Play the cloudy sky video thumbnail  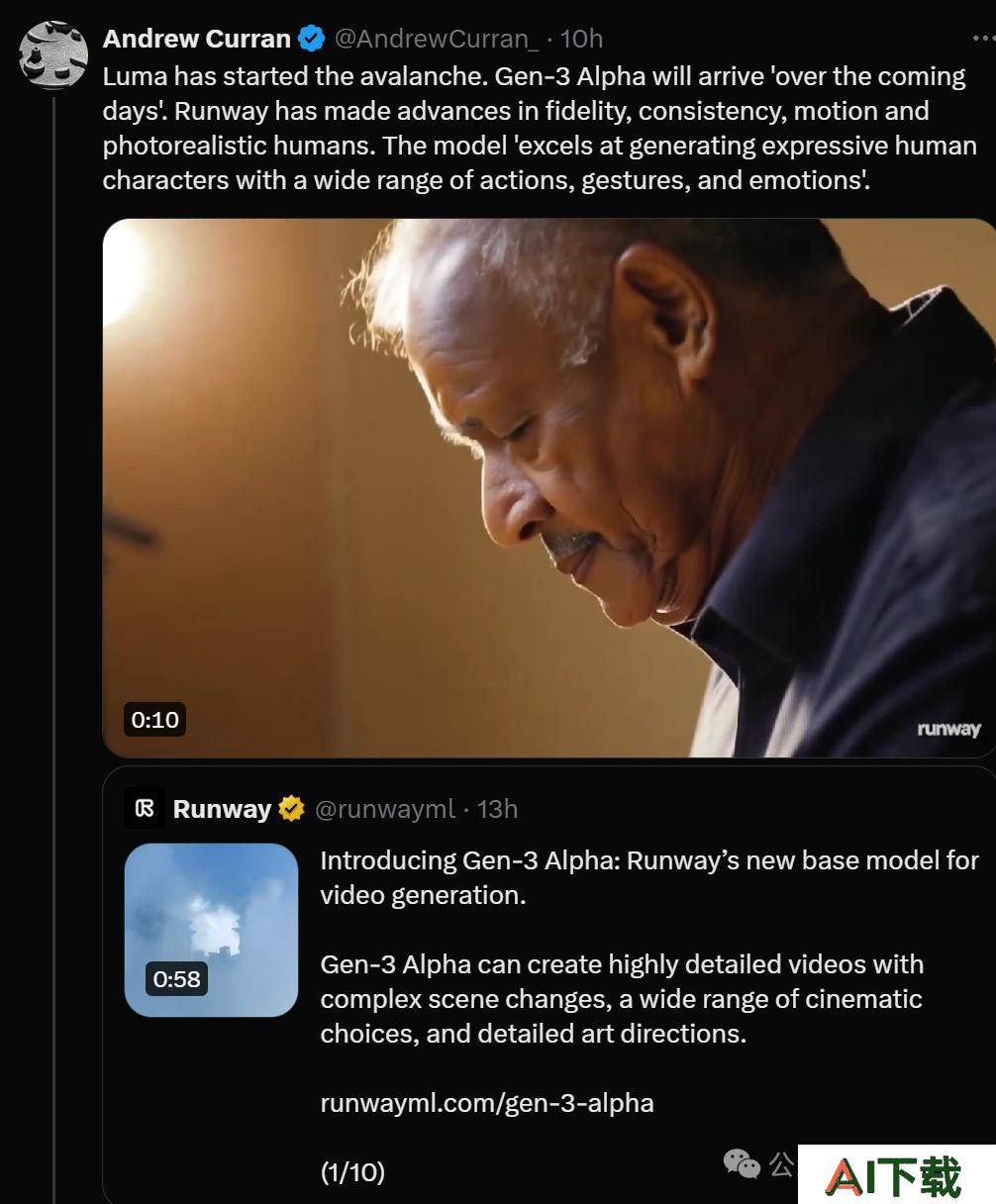click(x=211, y=930)
